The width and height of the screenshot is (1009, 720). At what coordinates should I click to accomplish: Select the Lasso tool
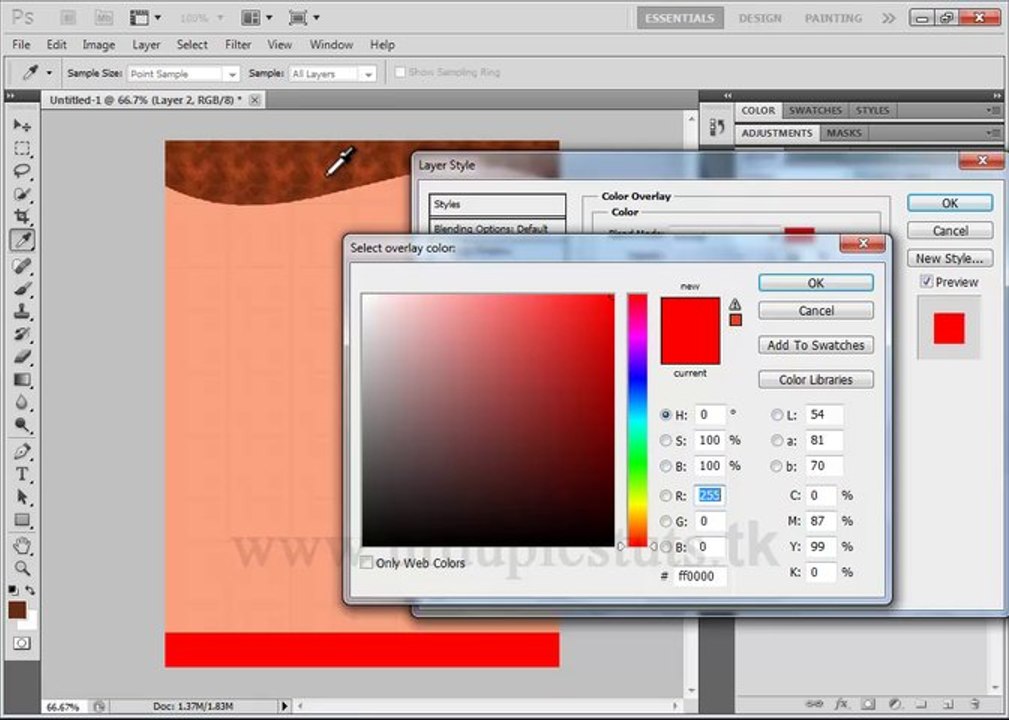coord(22,171)
